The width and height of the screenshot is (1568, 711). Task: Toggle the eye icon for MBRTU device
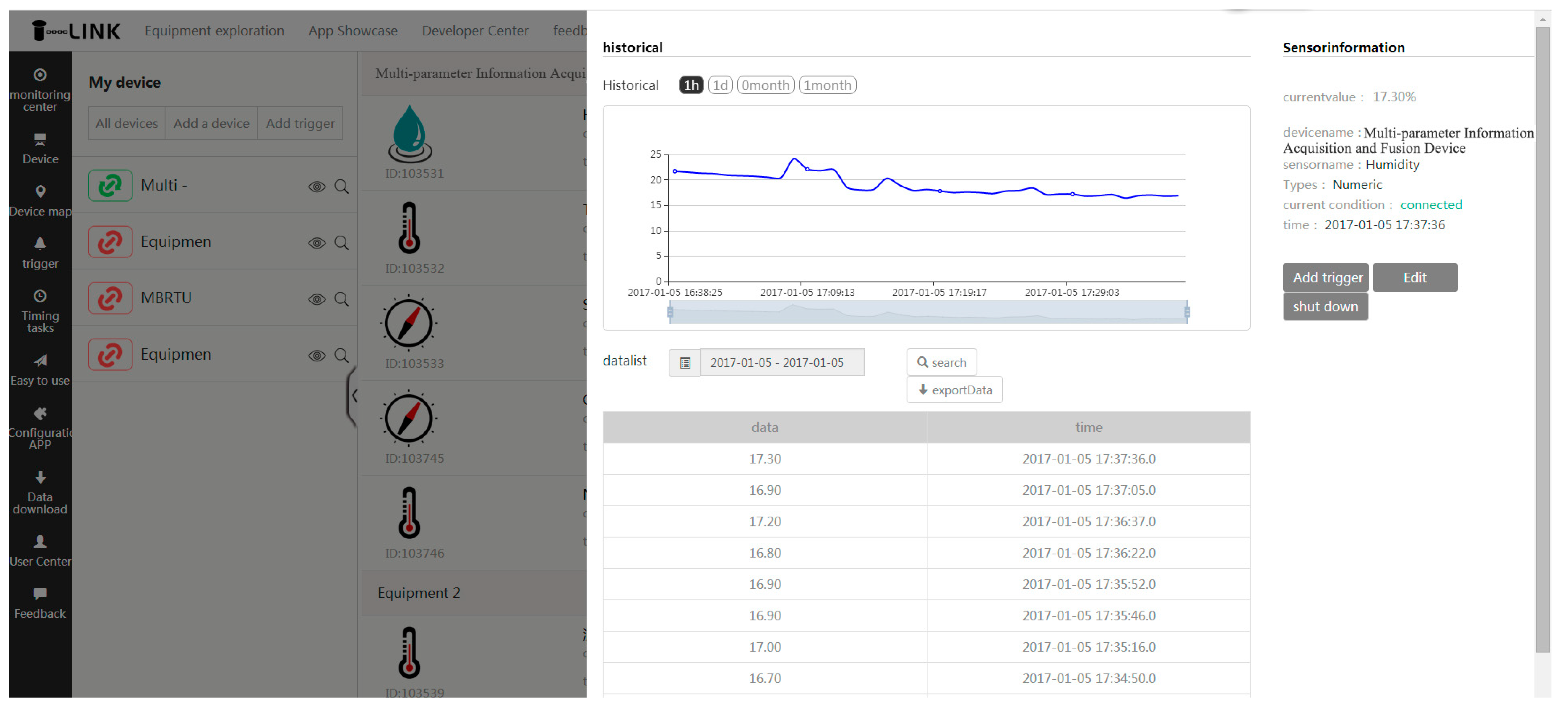pyautogui.click(x=317, y=299)
